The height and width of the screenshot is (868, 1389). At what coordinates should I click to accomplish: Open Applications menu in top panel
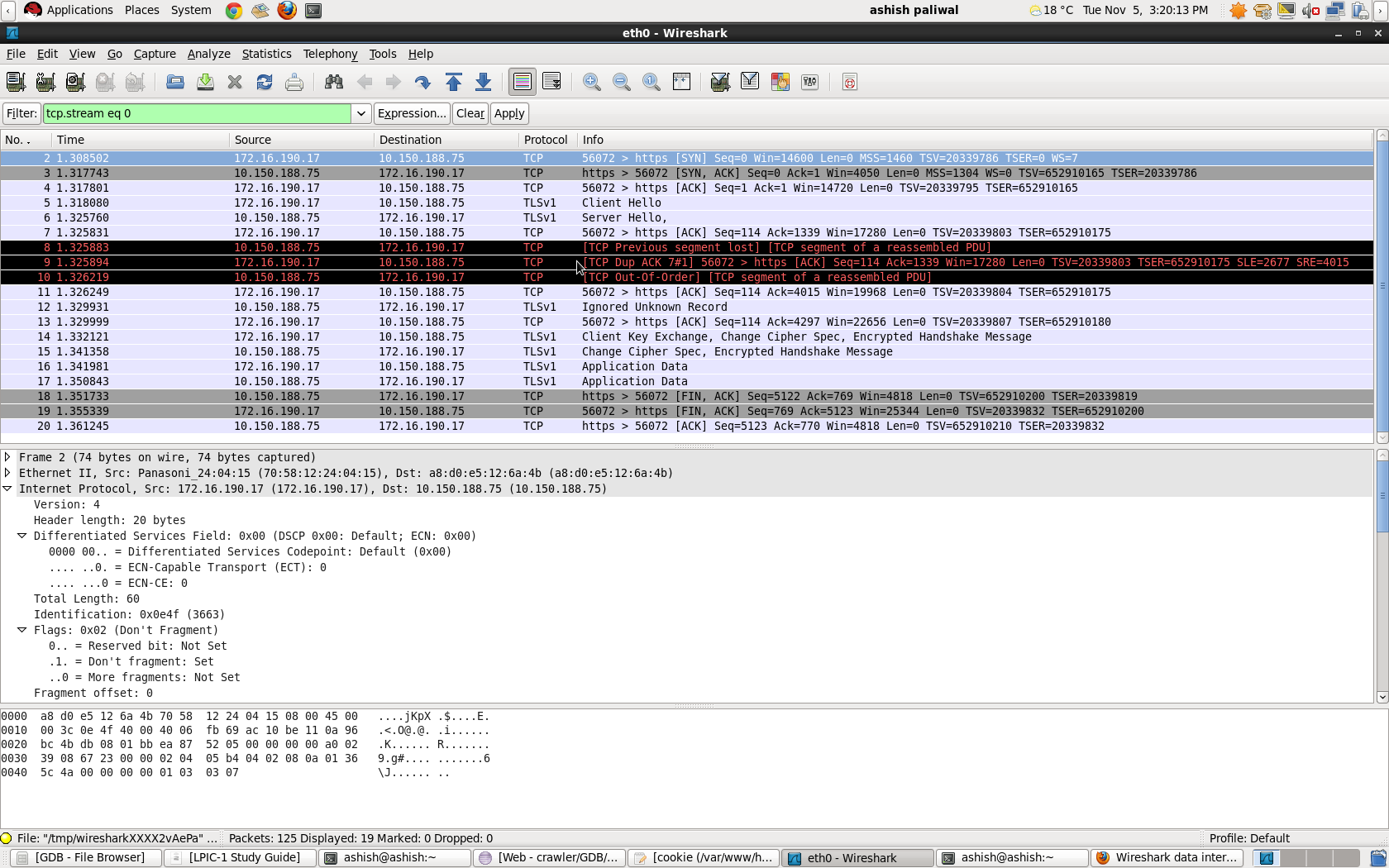pos(79,10)
